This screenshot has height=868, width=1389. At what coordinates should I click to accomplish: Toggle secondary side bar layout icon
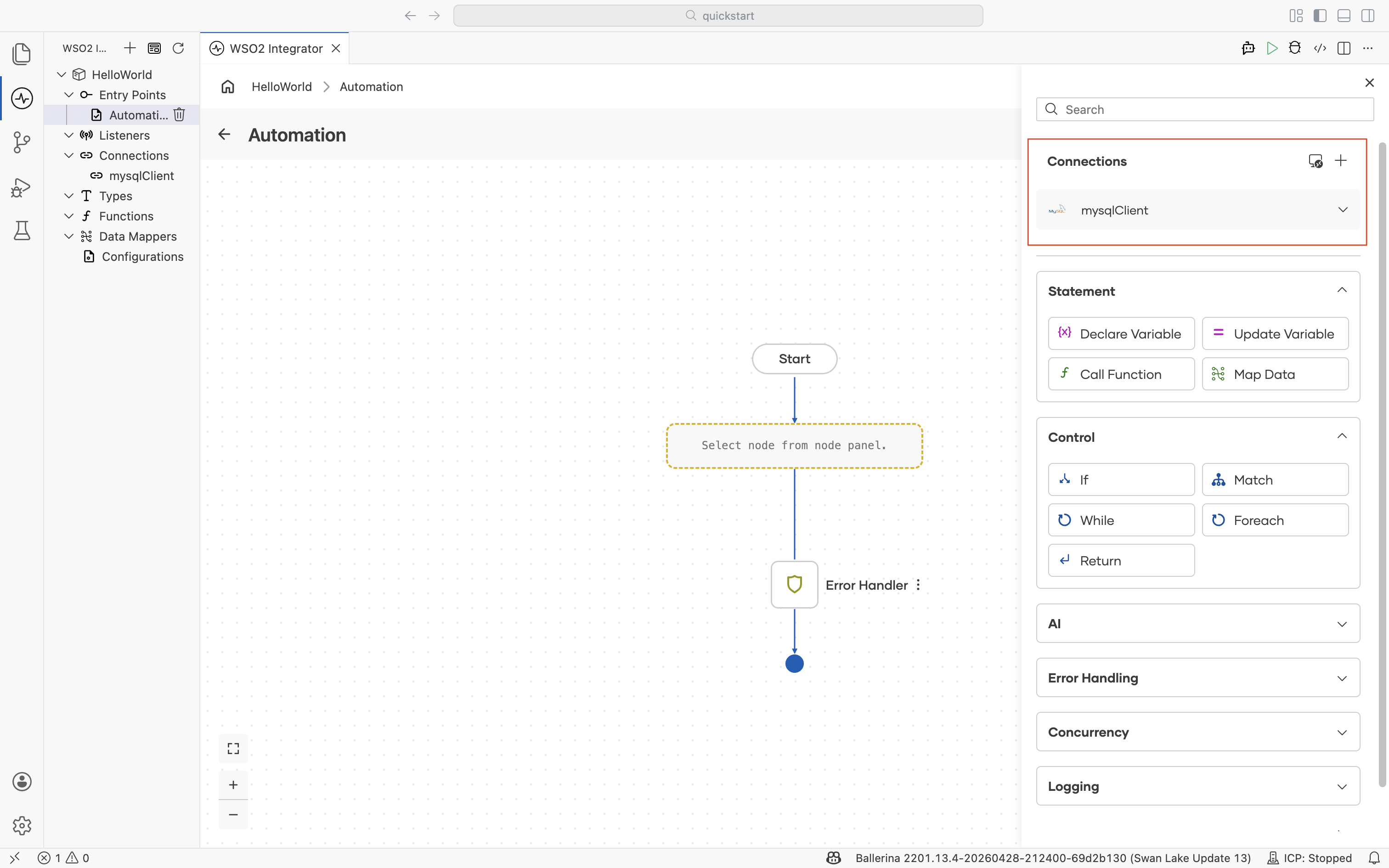[x=1368, y=16]
